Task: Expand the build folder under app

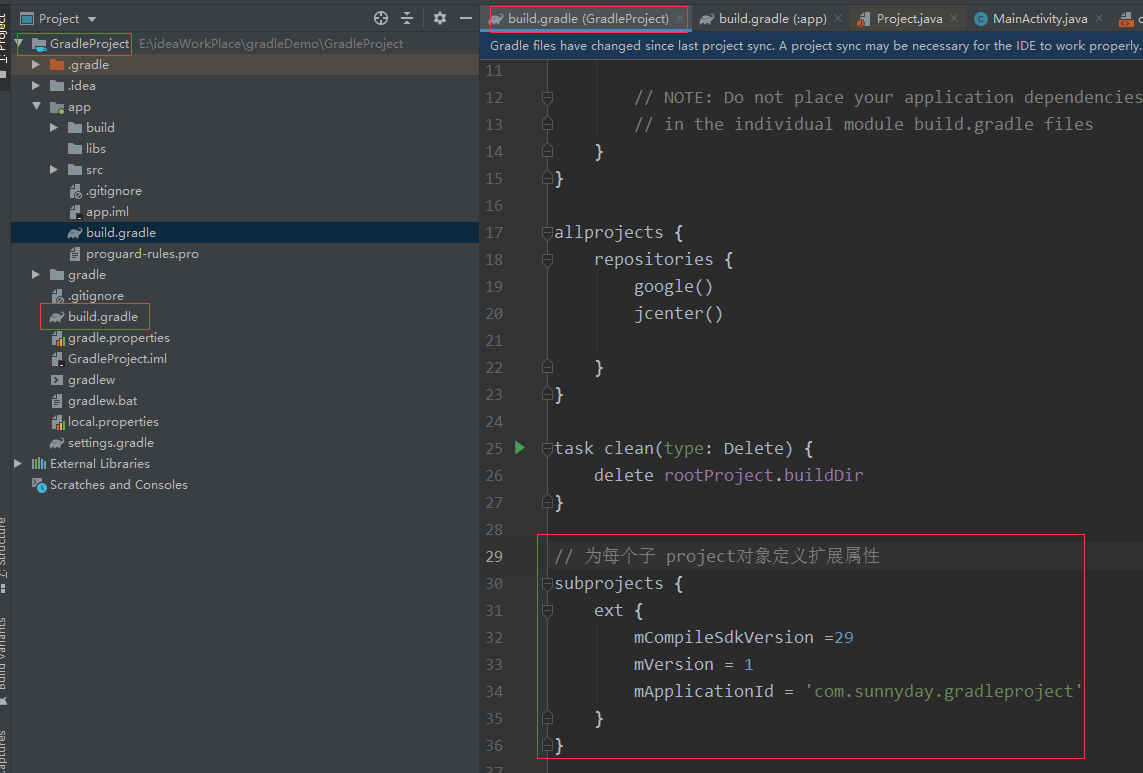Action: coord(54,128)
